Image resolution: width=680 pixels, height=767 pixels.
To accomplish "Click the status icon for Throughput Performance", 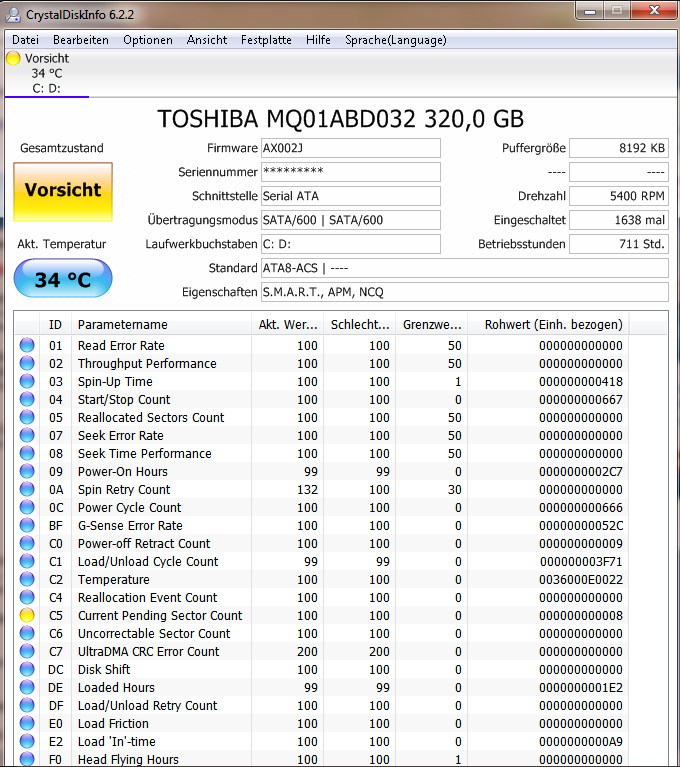I will (x=27, y=363).
